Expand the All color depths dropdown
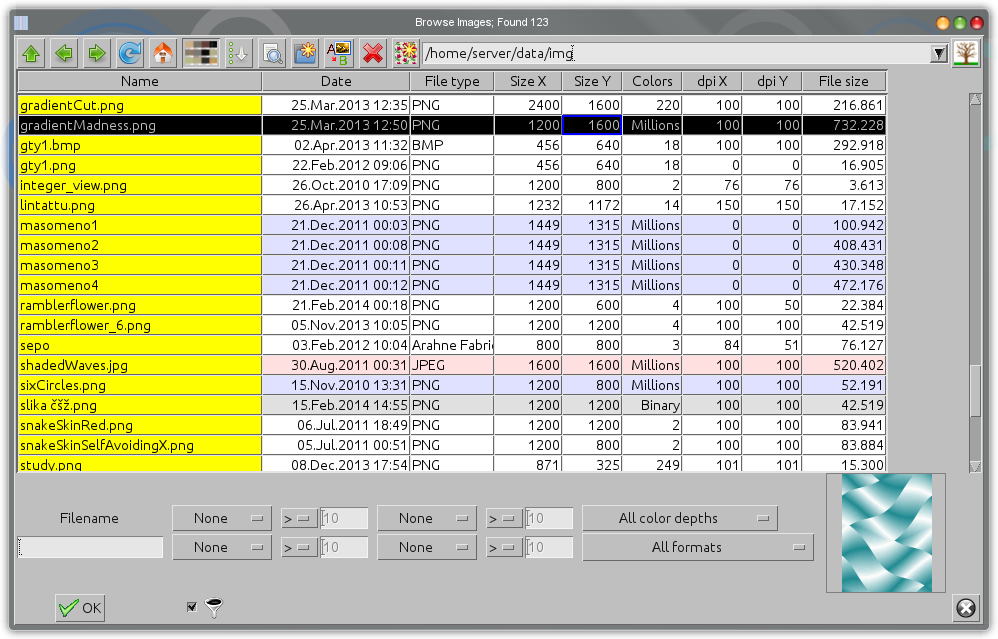The height and width of the screenshot is (639, 998). (680, 519)
